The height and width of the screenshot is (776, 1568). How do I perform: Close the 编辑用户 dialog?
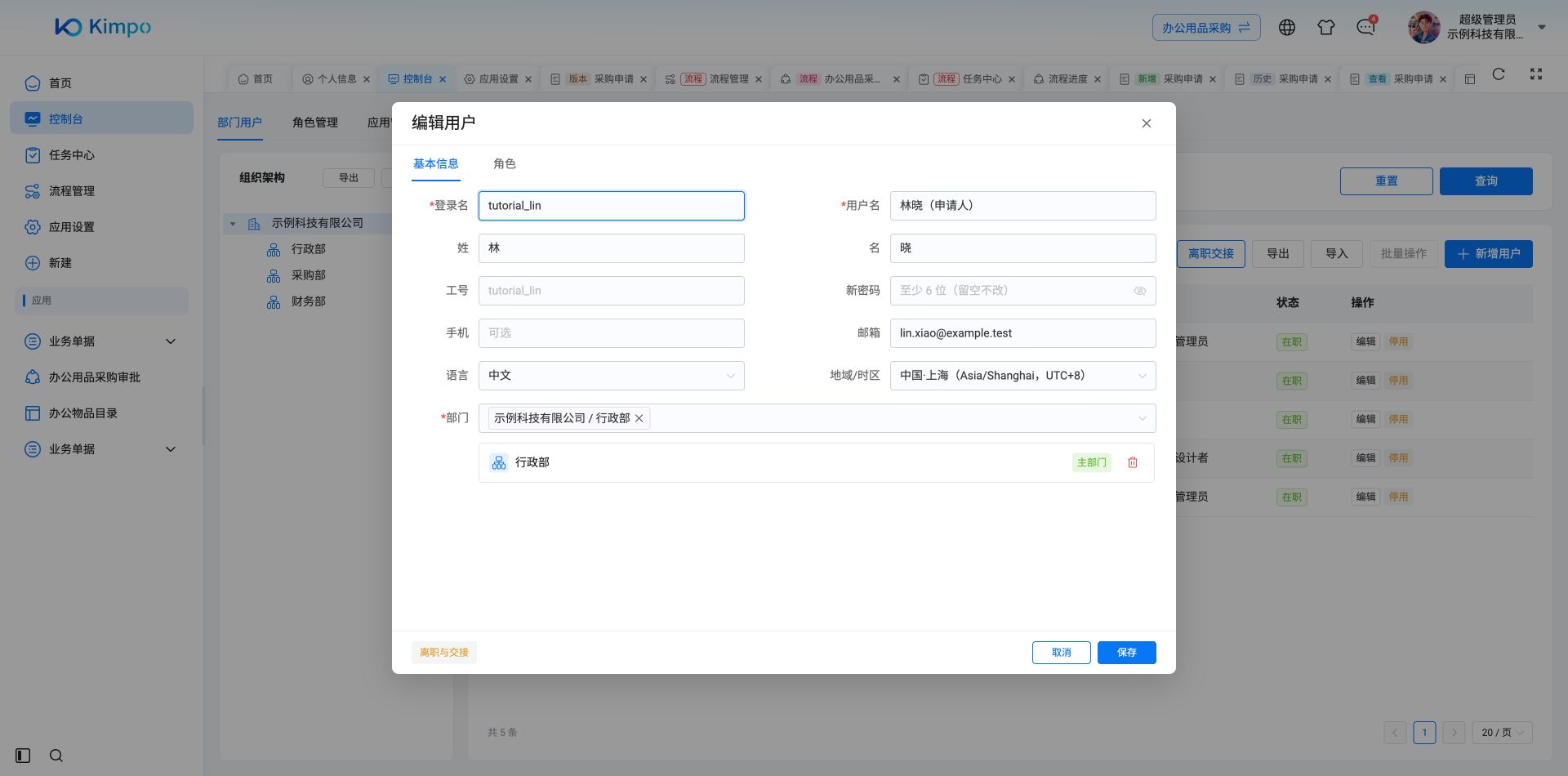pyautogui.click(x=1147, y=123)
